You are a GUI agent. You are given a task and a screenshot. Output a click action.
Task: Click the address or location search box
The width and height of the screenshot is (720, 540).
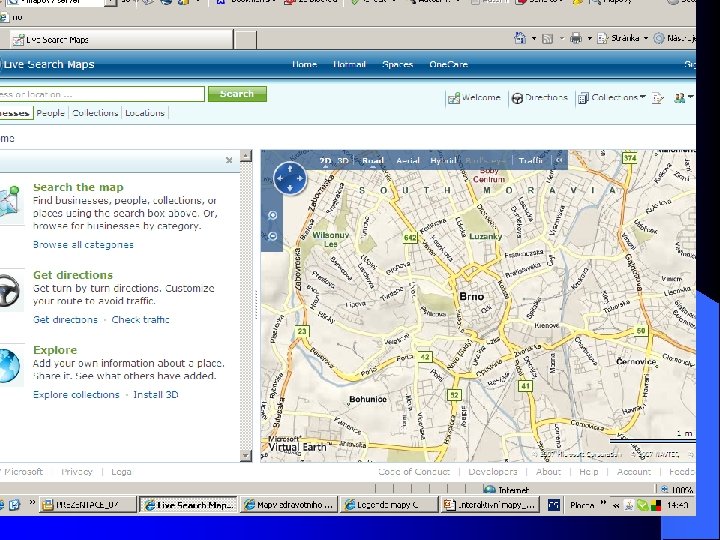click(x=101, y=94)
